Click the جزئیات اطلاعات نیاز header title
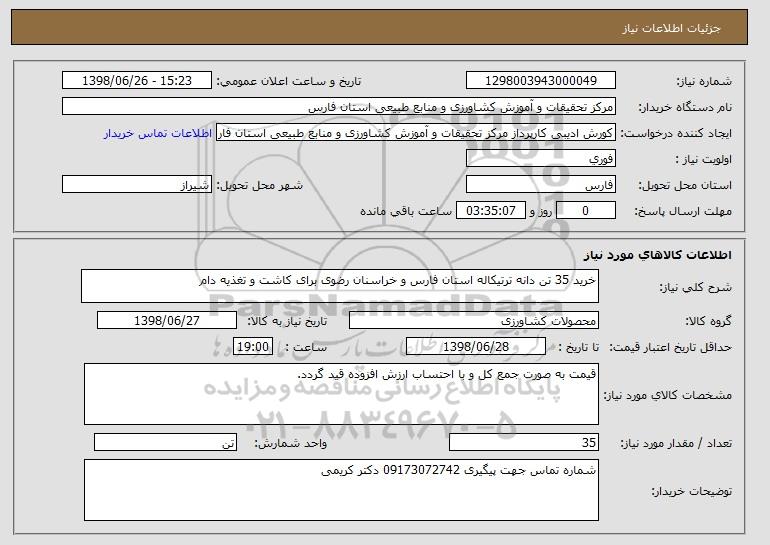The image size is (770, 545). point(671,28)
